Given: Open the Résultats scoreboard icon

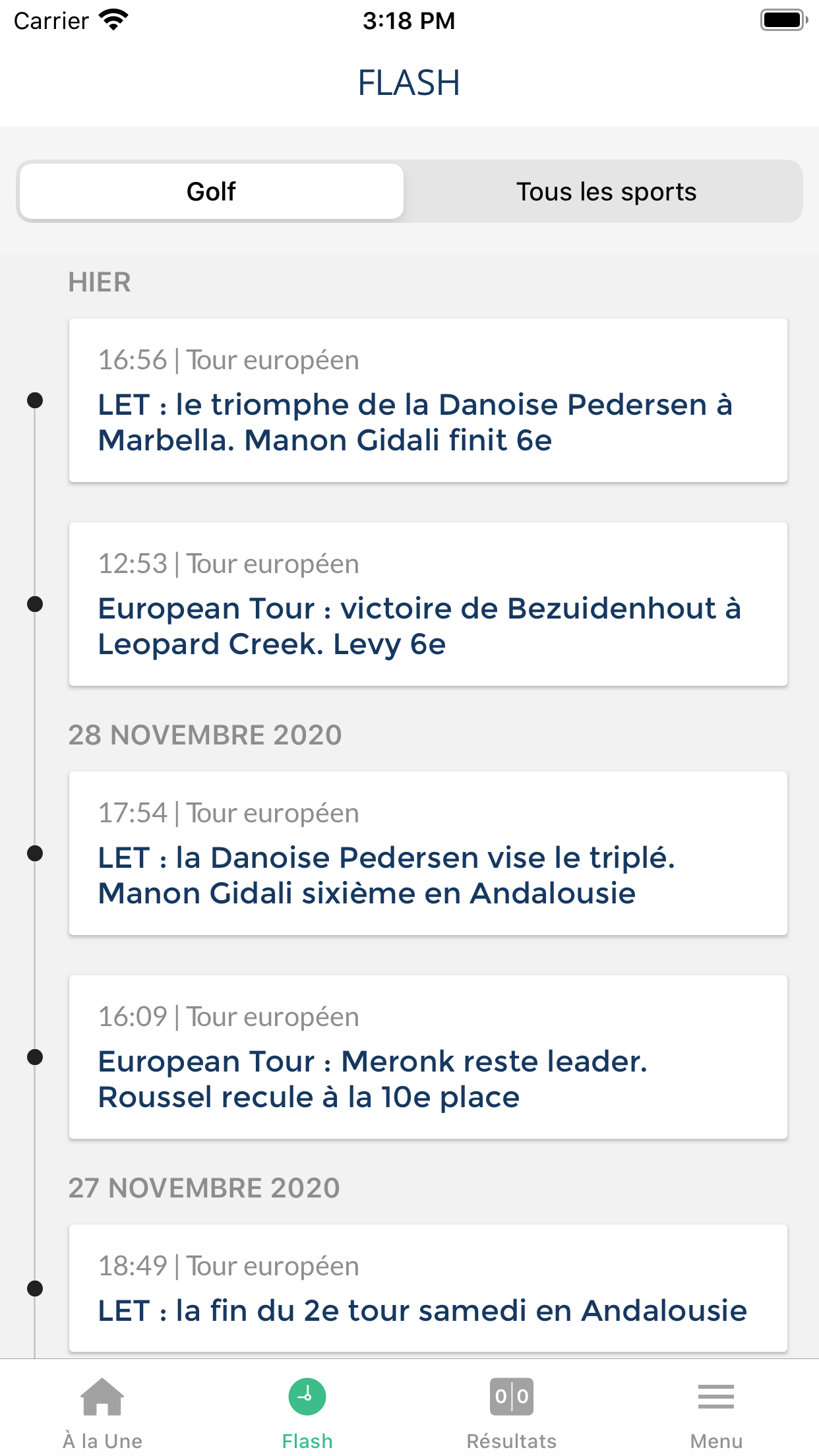Looking at the screenshot, I should (512, 1397).
